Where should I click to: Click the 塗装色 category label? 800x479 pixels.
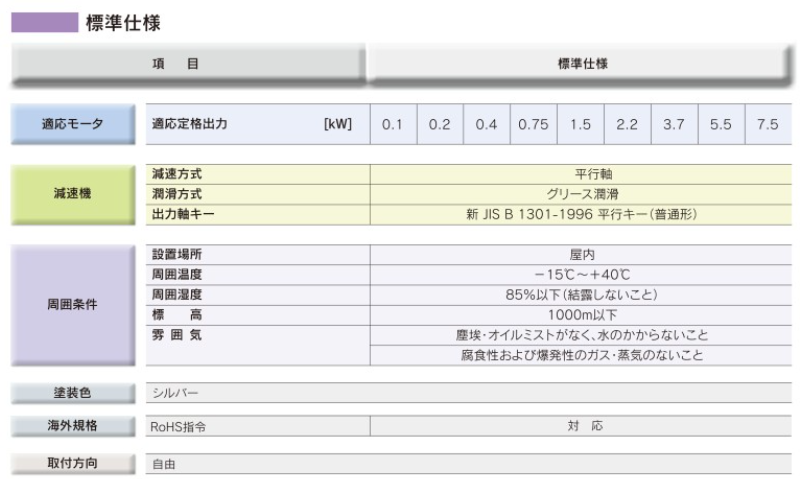tap(72, 393)
